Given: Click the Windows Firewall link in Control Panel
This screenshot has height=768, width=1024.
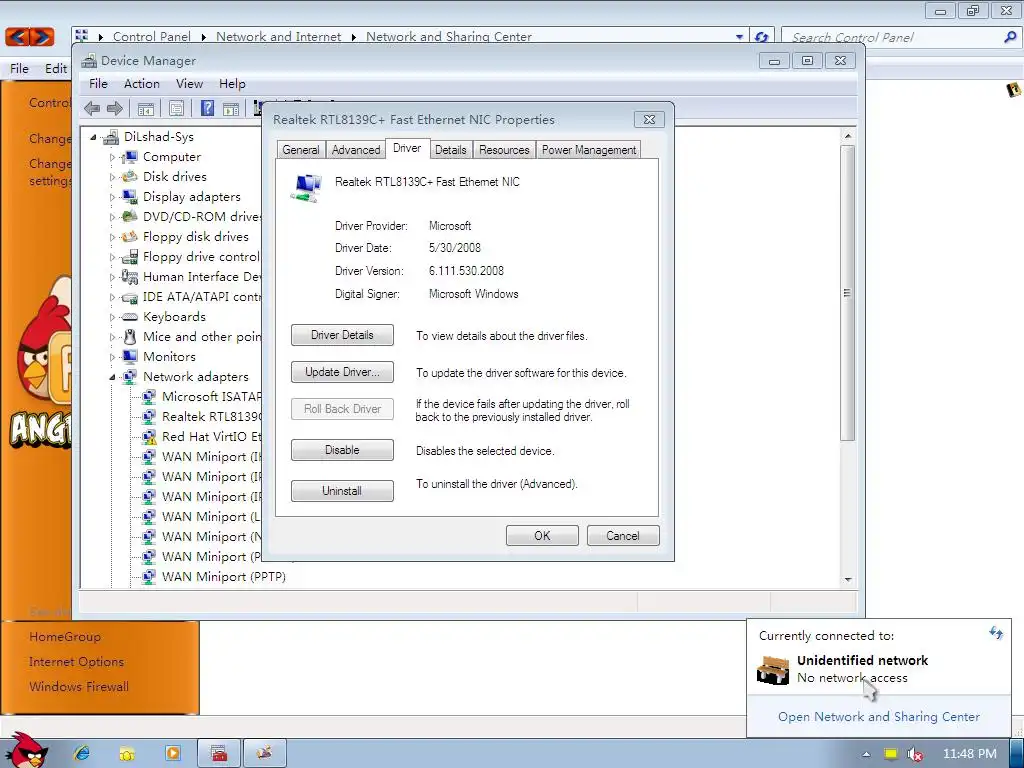Looking at the screenshot, I should 79,686.
